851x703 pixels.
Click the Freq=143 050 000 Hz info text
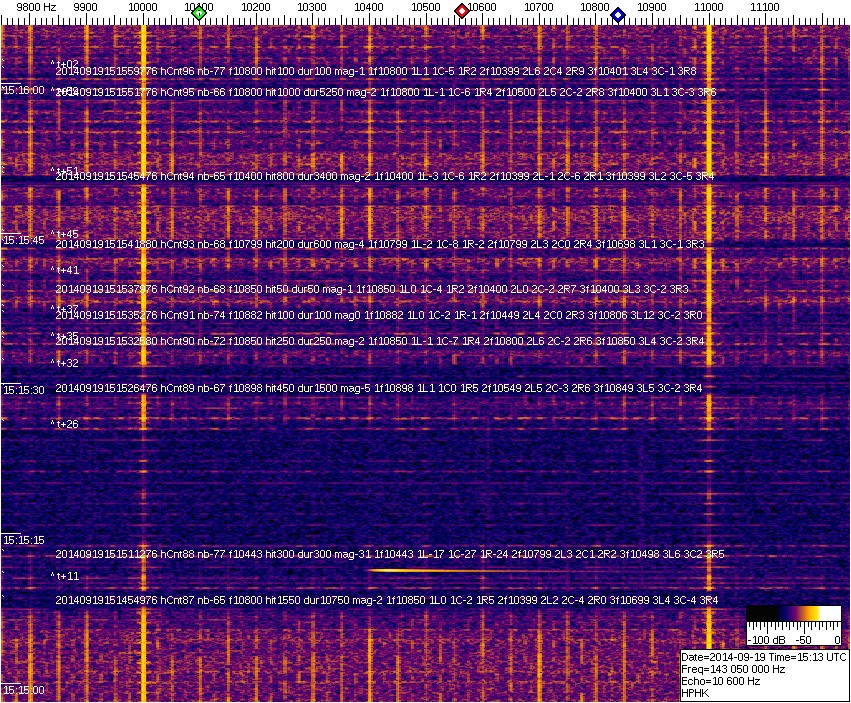[732, 669]
